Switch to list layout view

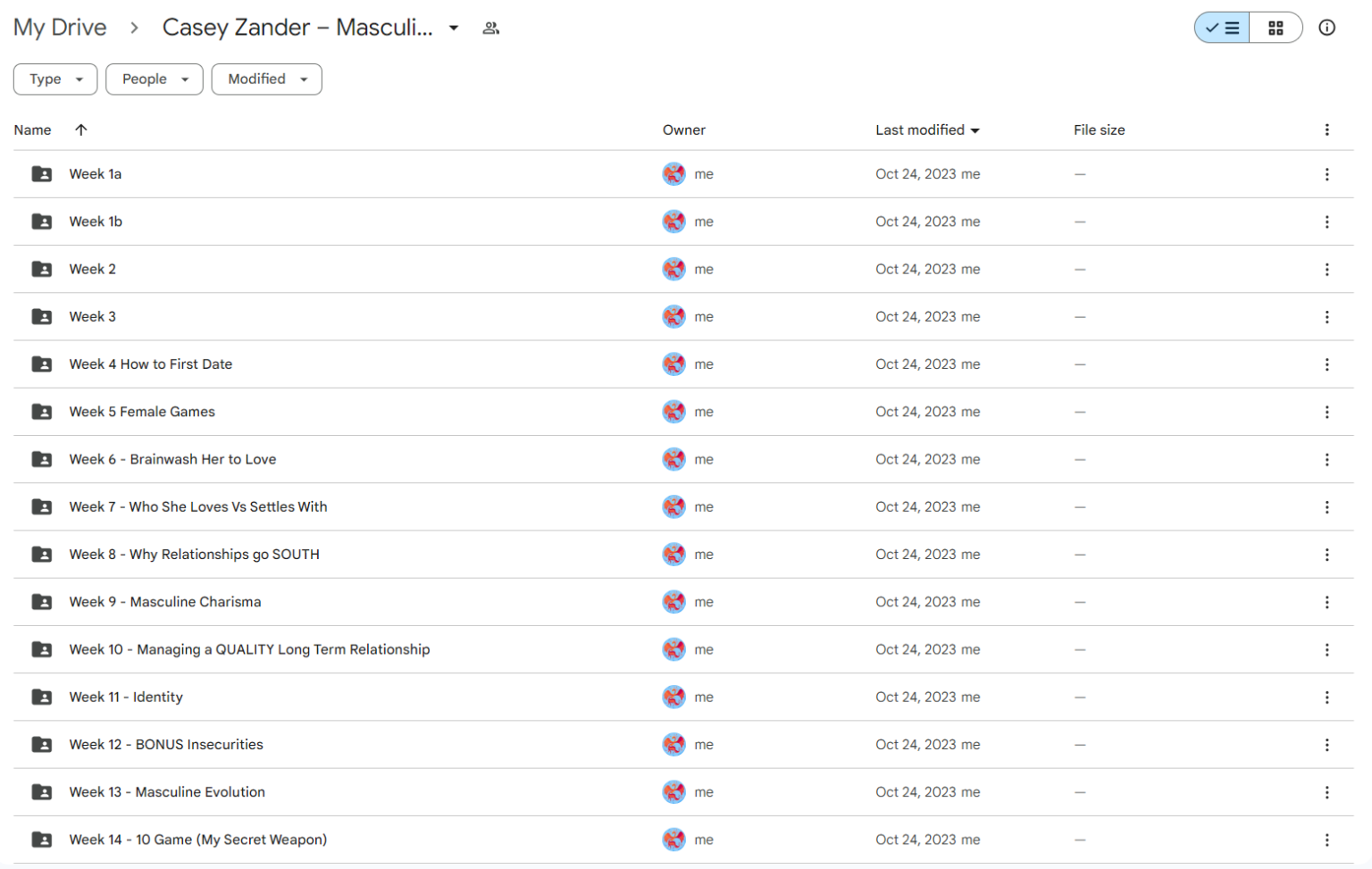point(1222,28)
